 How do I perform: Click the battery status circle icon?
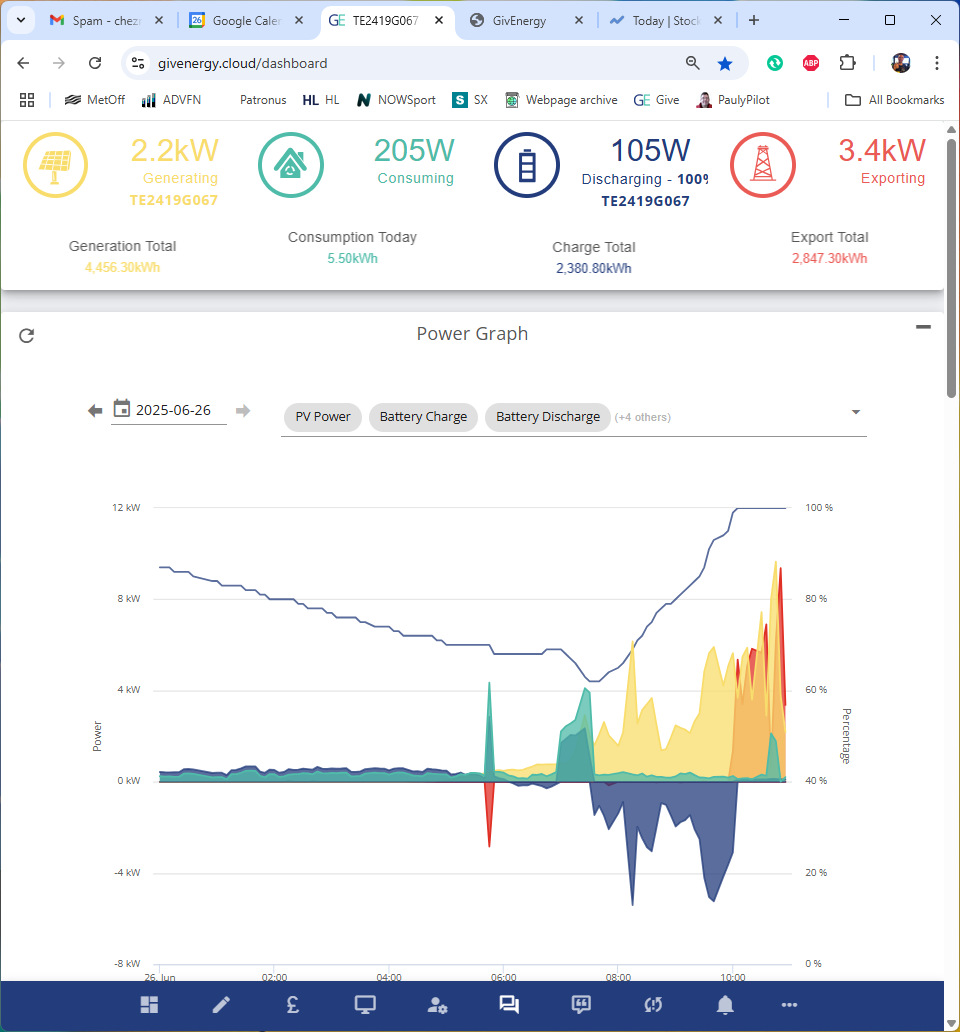point(526,165)
